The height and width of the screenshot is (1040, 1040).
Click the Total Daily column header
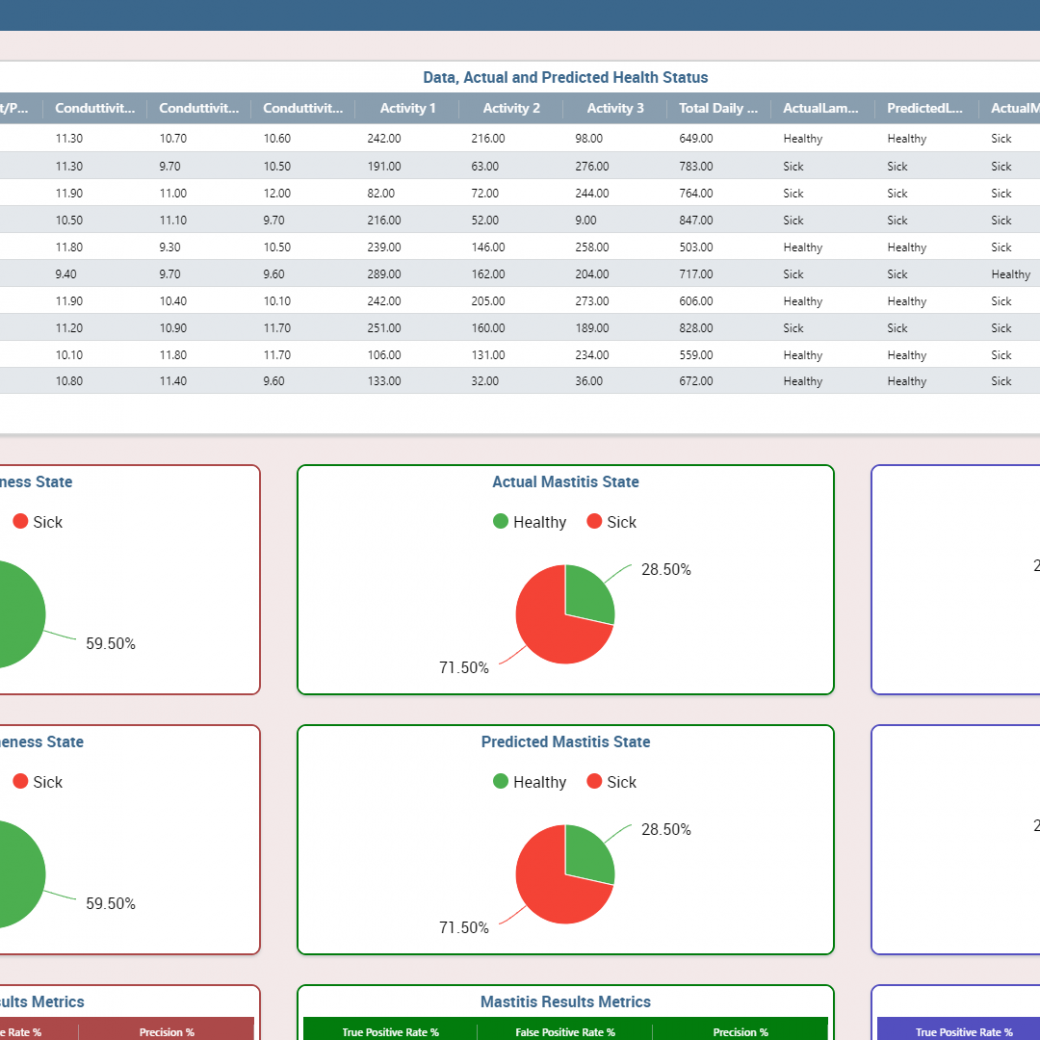click(x=718, y=109)
